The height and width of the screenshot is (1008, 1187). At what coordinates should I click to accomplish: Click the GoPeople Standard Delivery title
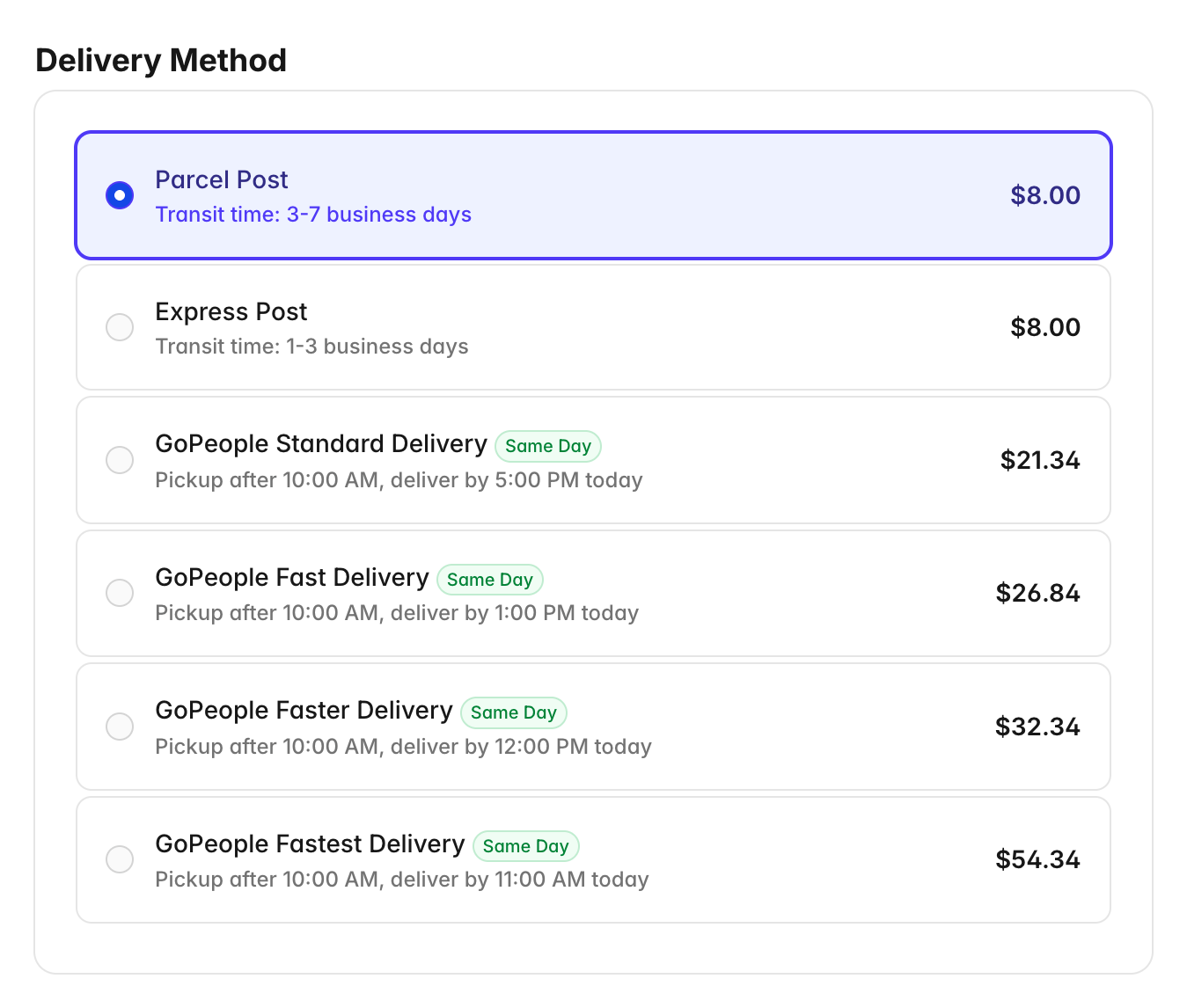pos(321,443)
